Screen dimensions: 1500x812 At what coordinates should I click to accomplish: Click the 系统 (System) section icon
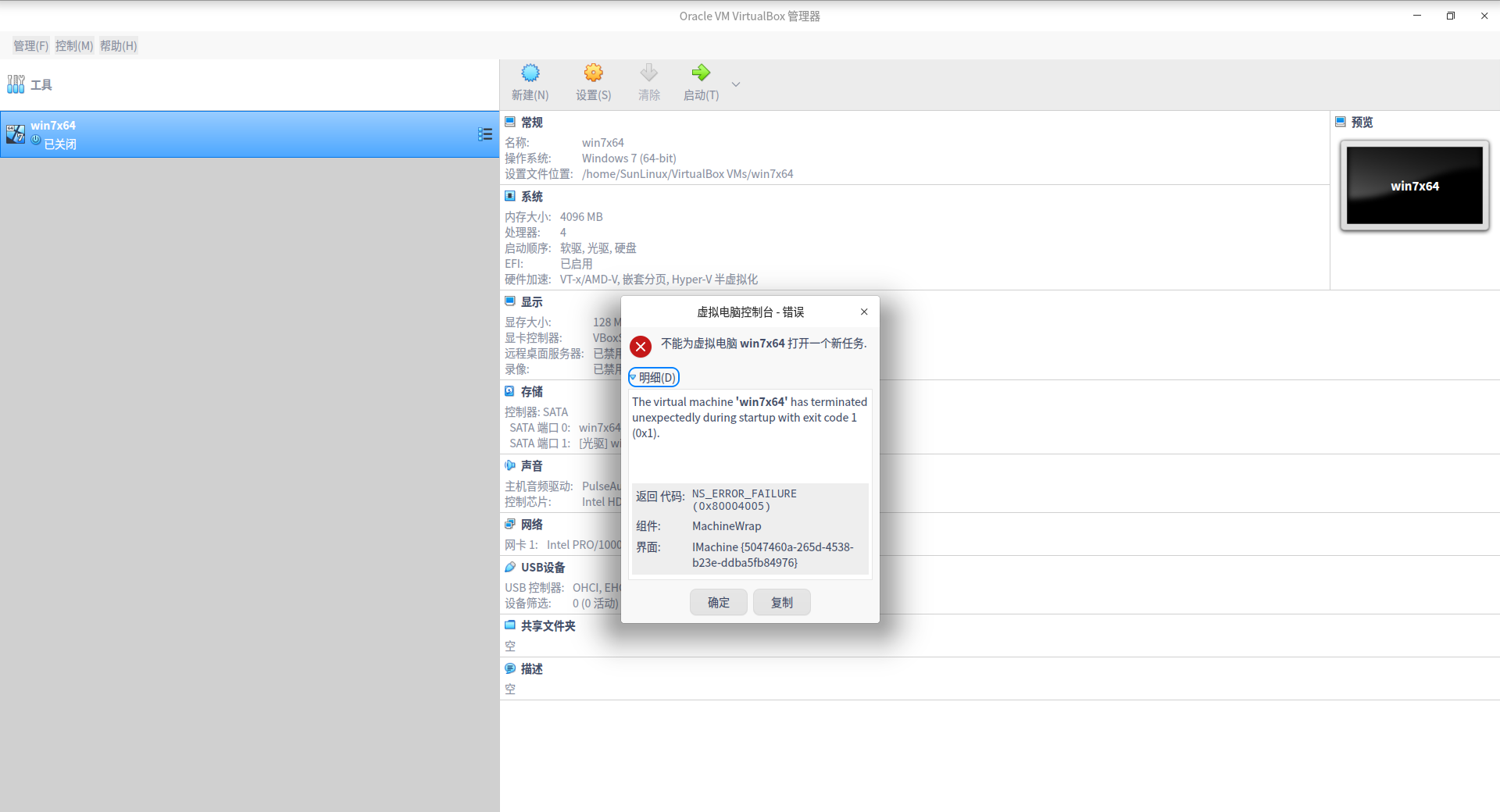(510, 196)
